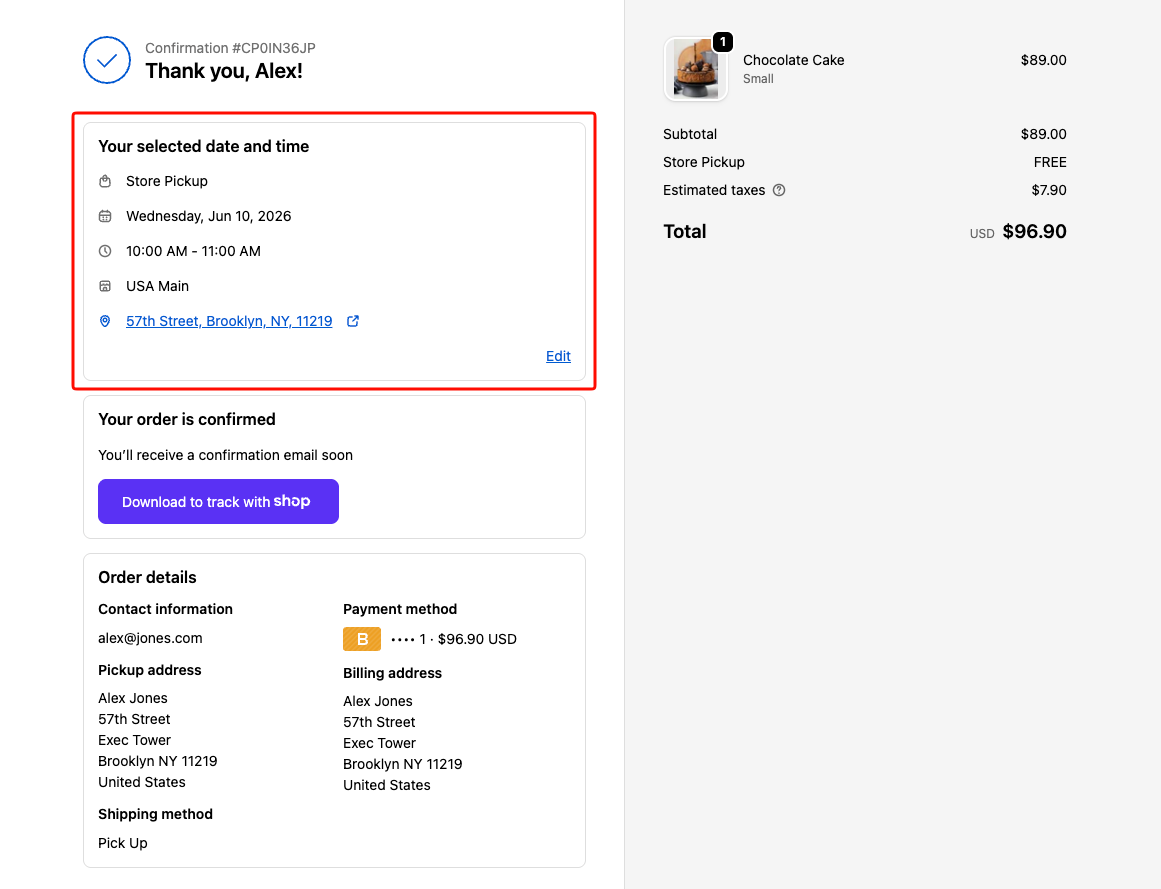The height and width of the screenshot is (889, 1161).
Task: Click the Subtotal $89.00 amount
Action: 1043,134
